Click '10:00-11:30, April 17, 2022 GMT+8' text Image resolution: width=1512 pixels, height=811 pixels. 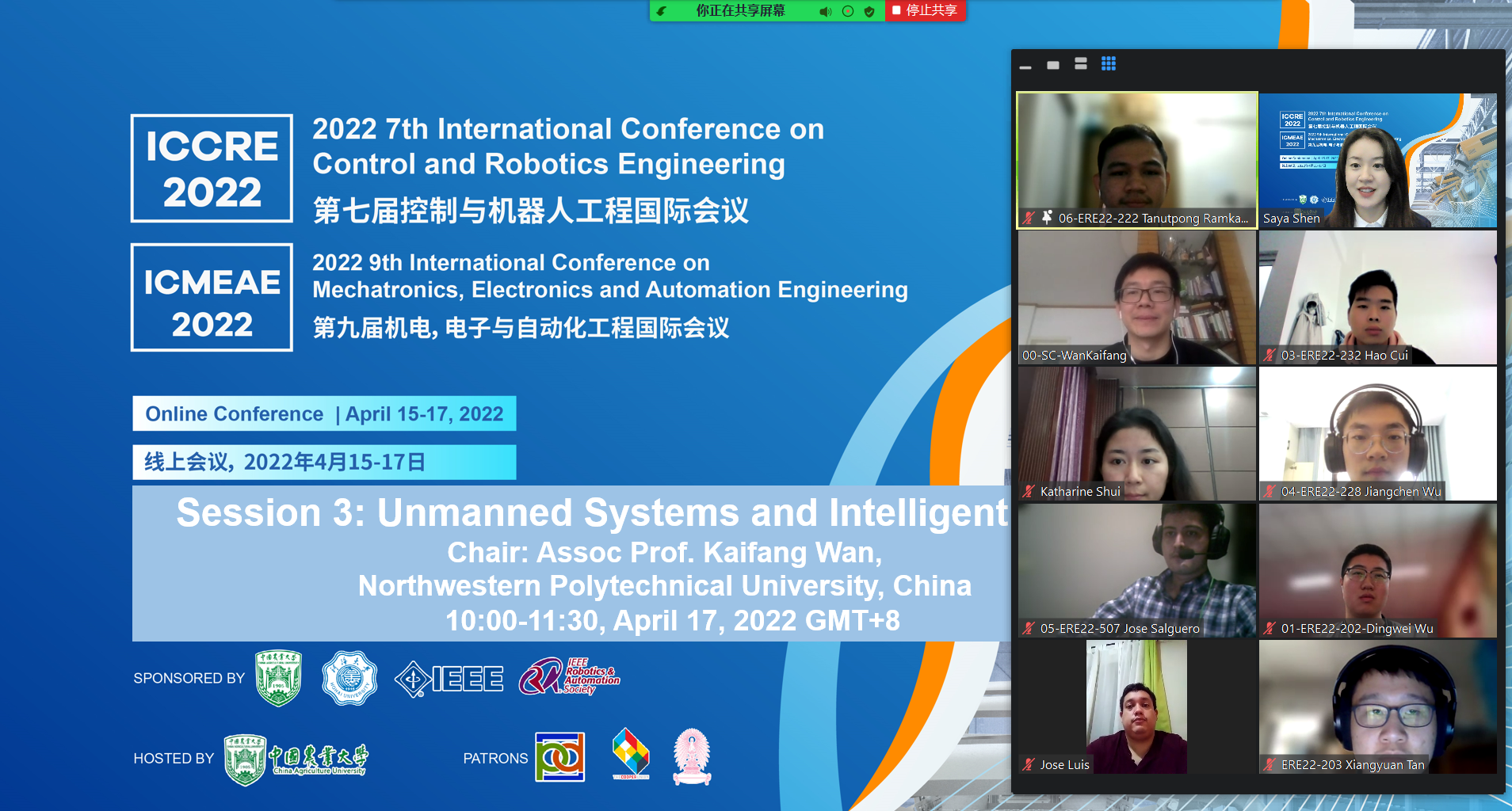[x=673, y=620]
